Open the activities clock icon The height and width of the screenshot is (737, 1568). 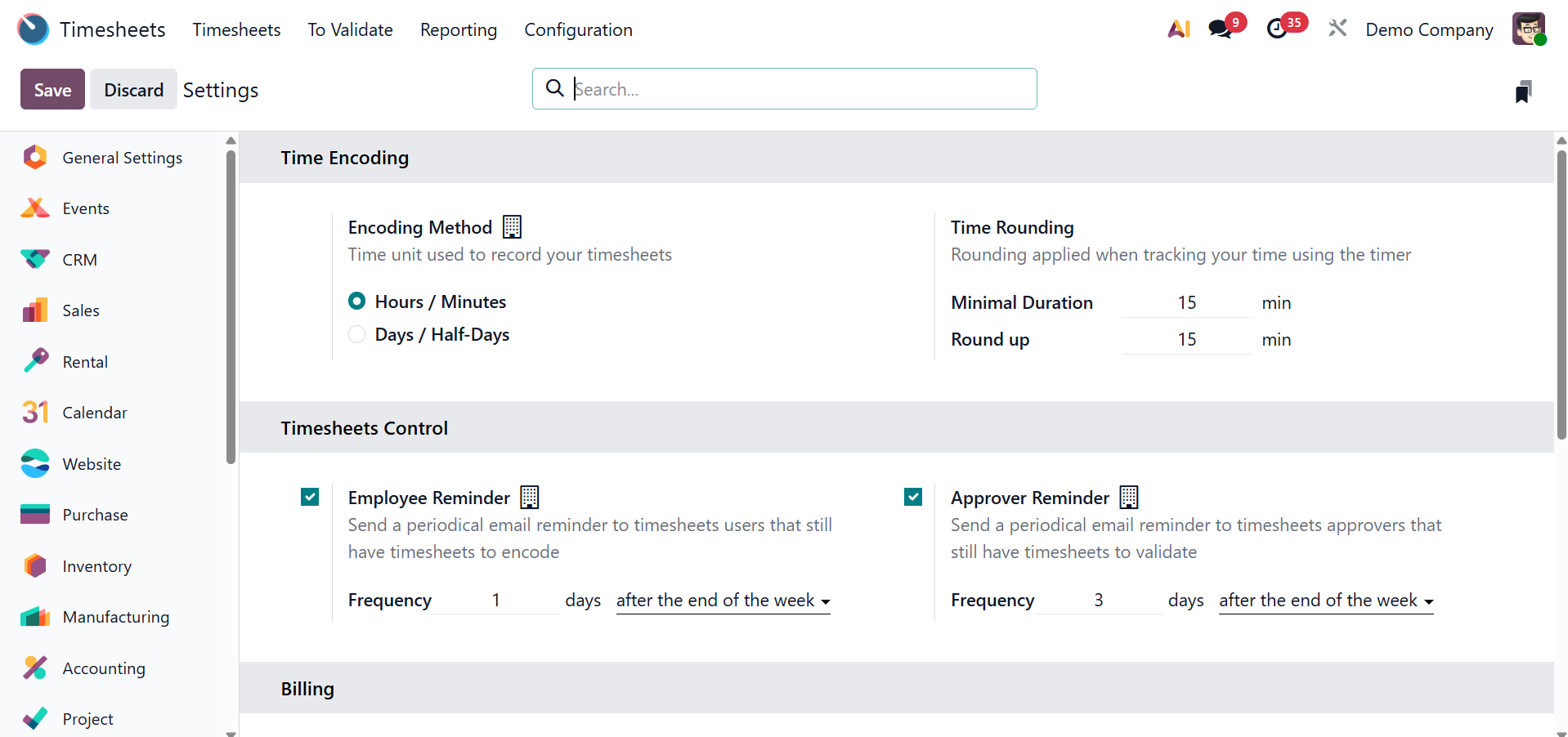tap(1277, 29)
